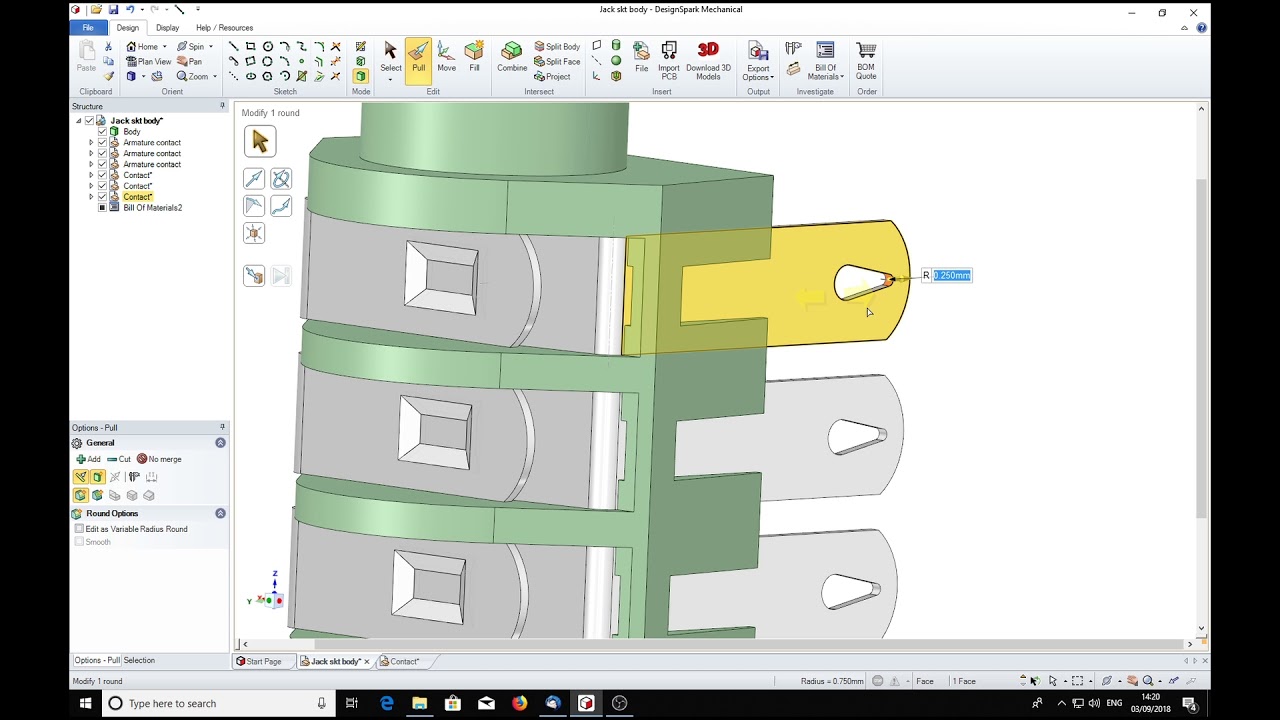Open Microsoft Edge on the taskbar

[387, 703]
